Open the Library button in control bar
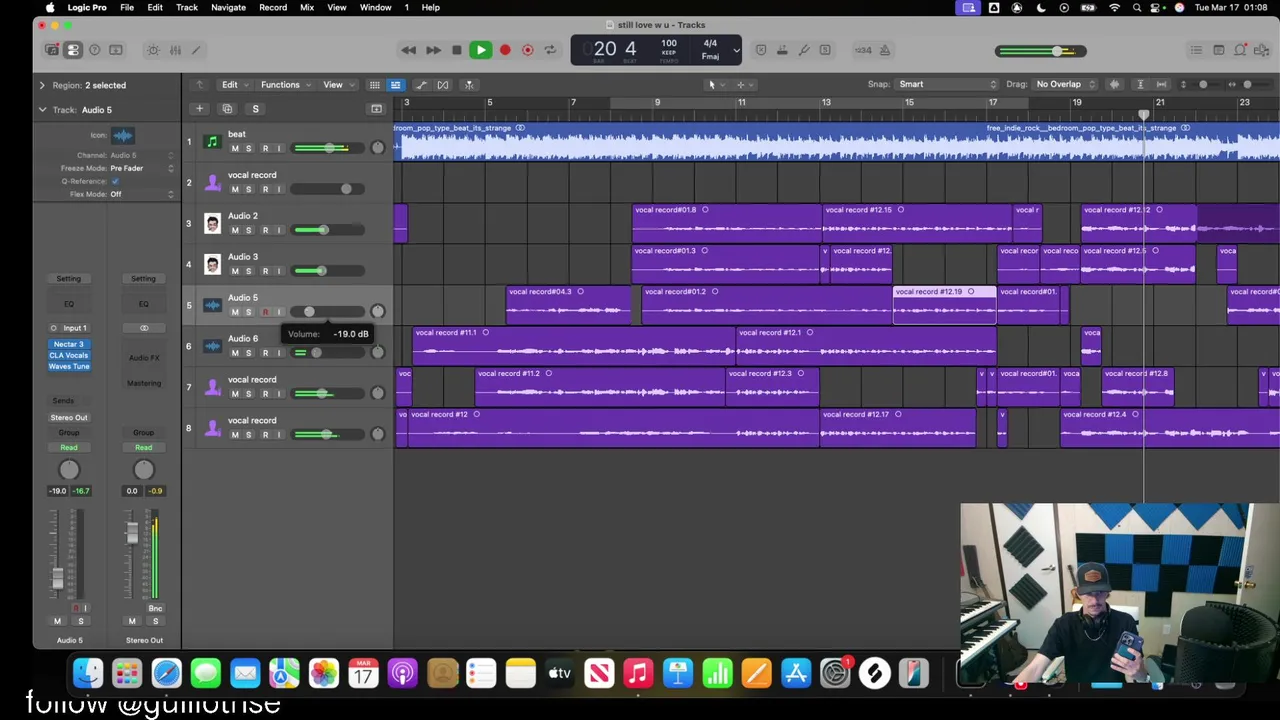 pos(52,50)
